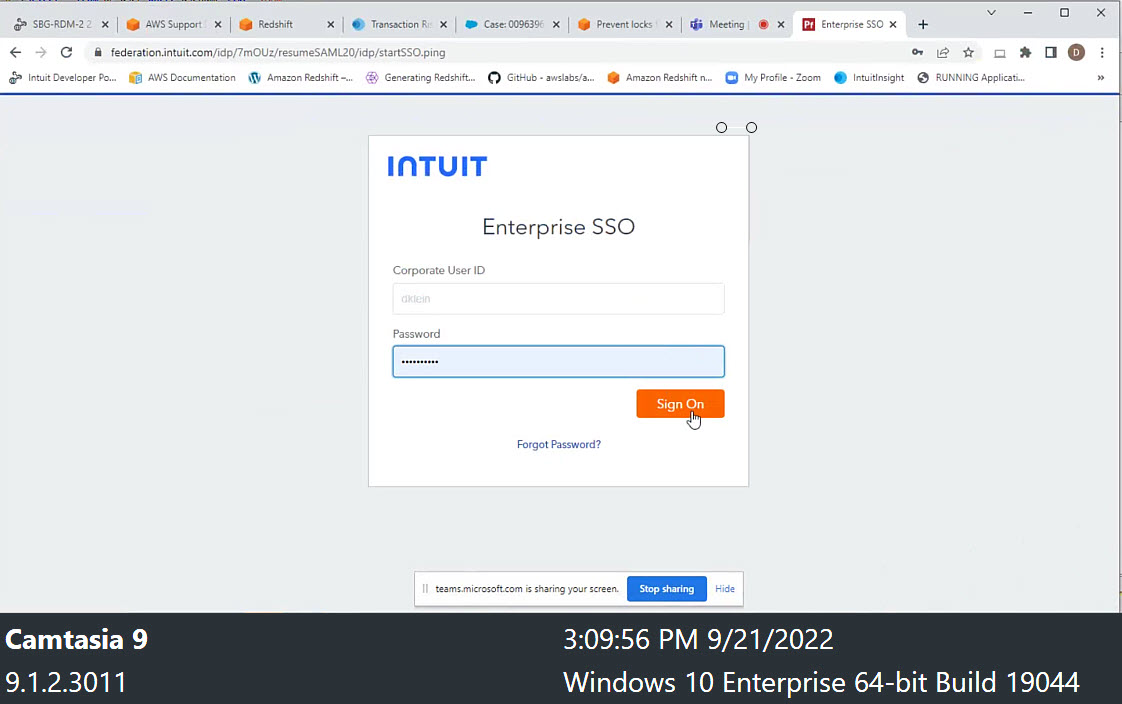Close the Enterprise SSO tab
This screenshot has width=1122, height=704.
(x=893, y=24)
